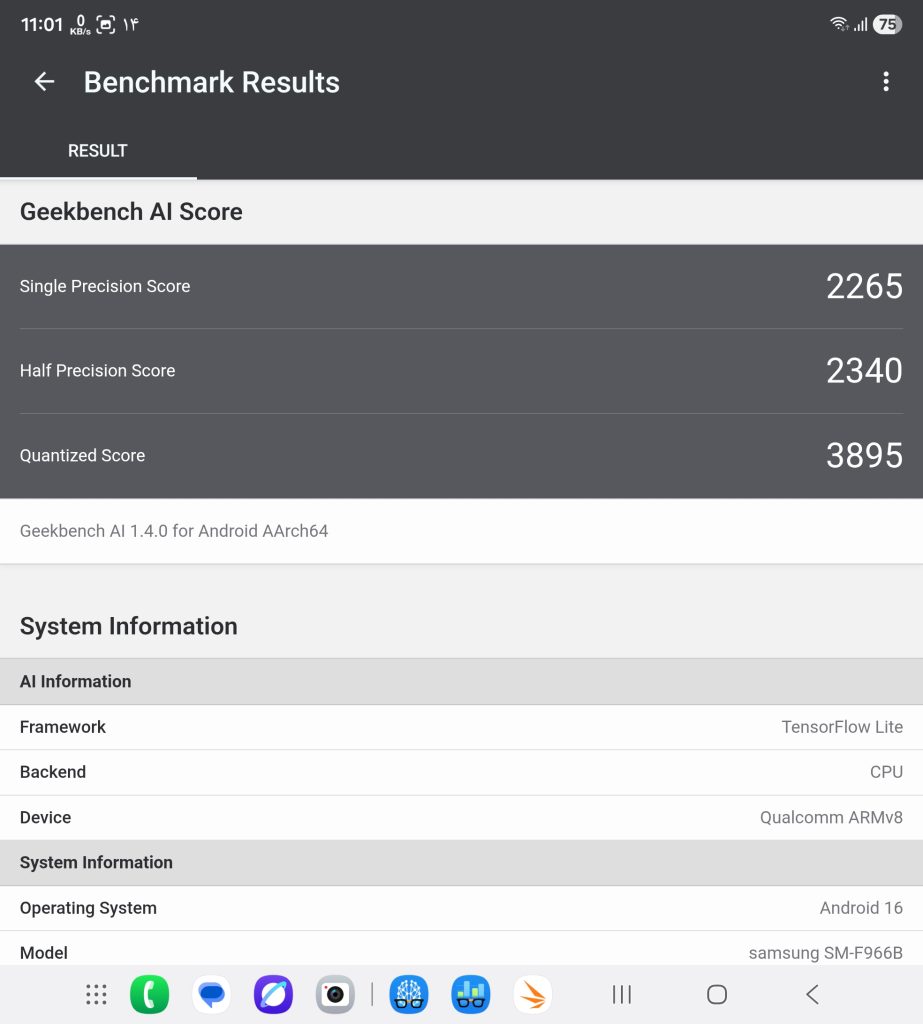Open the Camera app in taskbar
The image size is (923, 1024).
coord(335,995)
